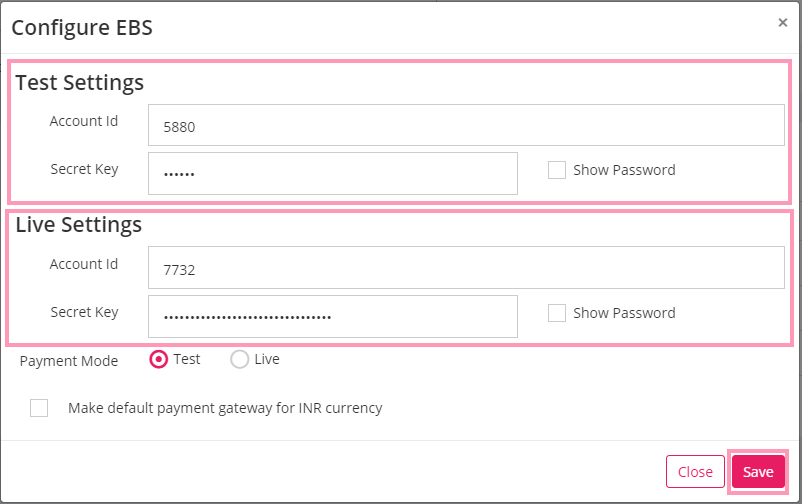Click the Live Settings Account Id field
802x504 pixels.
pyautogui.click(x=466, y=268)
